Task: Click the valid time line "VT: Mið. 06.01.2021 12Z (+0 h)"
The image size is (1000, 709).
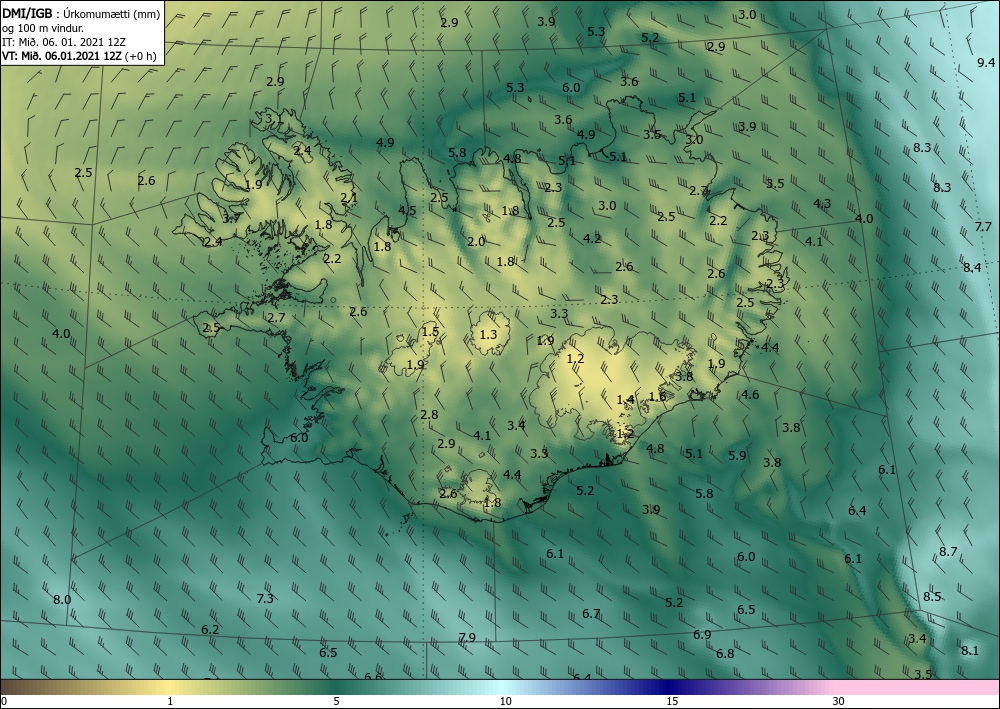Action: [x=79, y=55]
